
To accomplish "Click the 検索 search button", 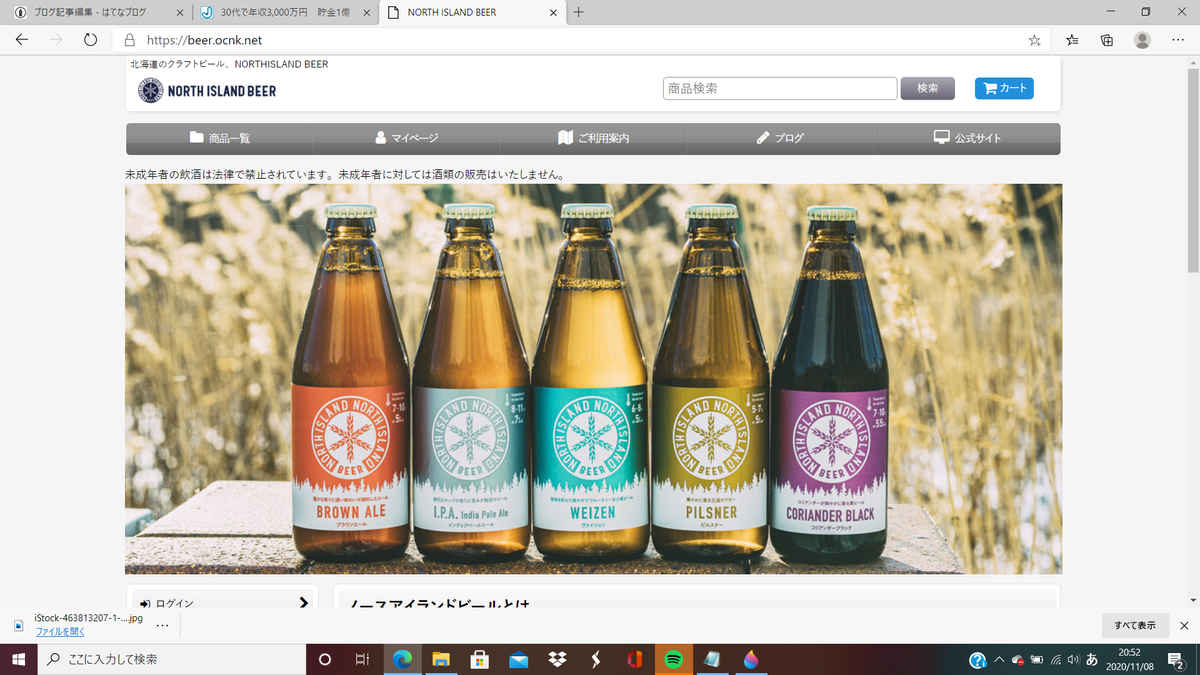I will click(x=927, y=88).
